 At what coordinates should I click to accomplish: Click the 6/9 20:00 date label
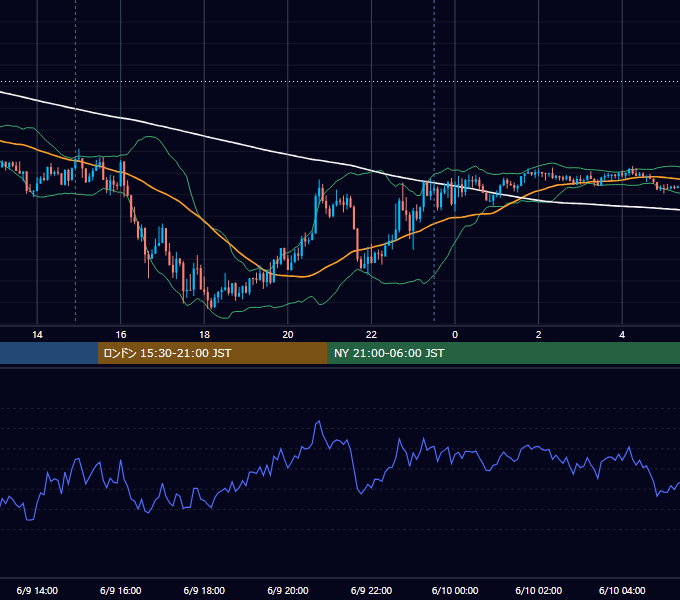click(288, 590)
